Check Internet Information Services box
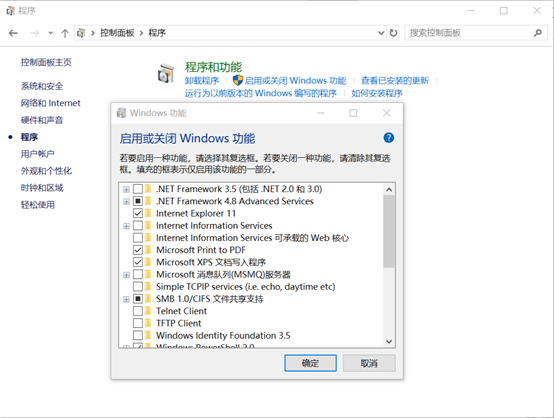 point(138,226)
